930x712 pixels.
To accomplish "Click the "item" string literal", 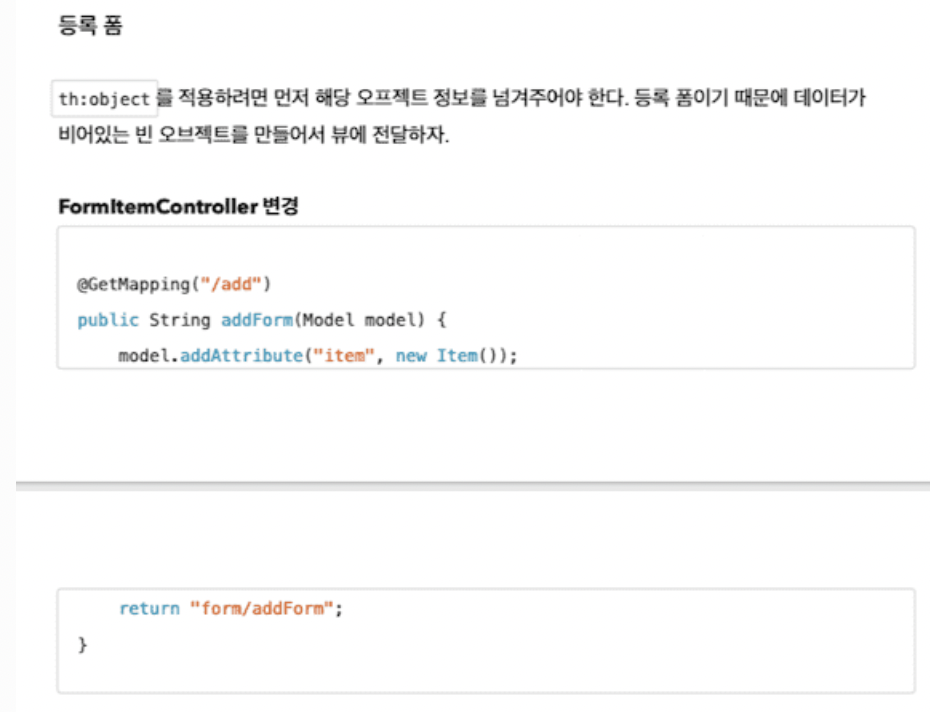I will [x=343, y=356].
